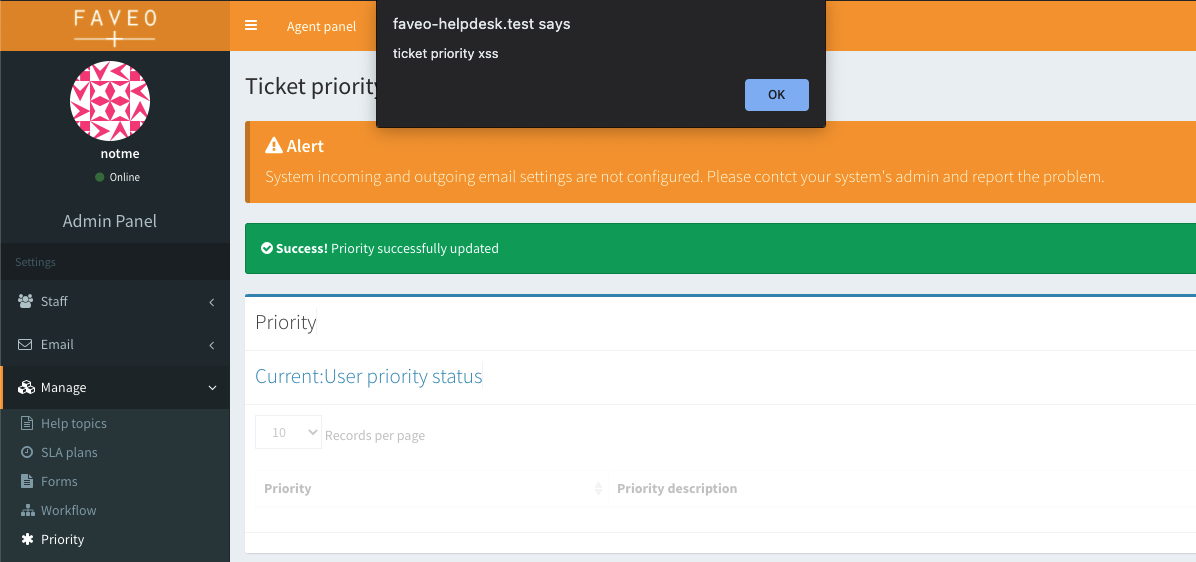
Task: Click the FAVEO logo
Action: coord(115,25)
